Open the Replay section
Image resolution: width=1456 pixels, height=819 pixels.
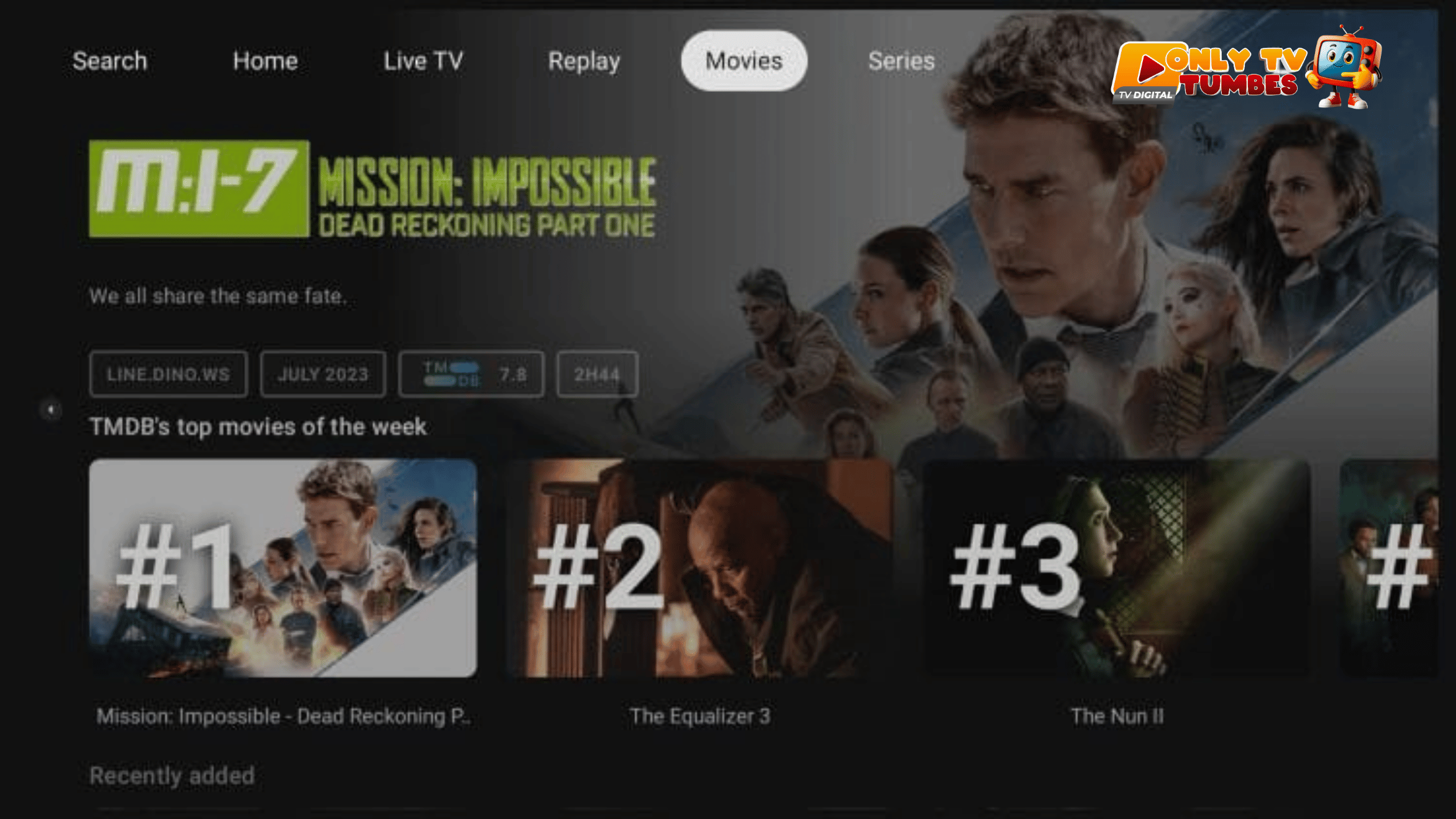click(584, 61)
